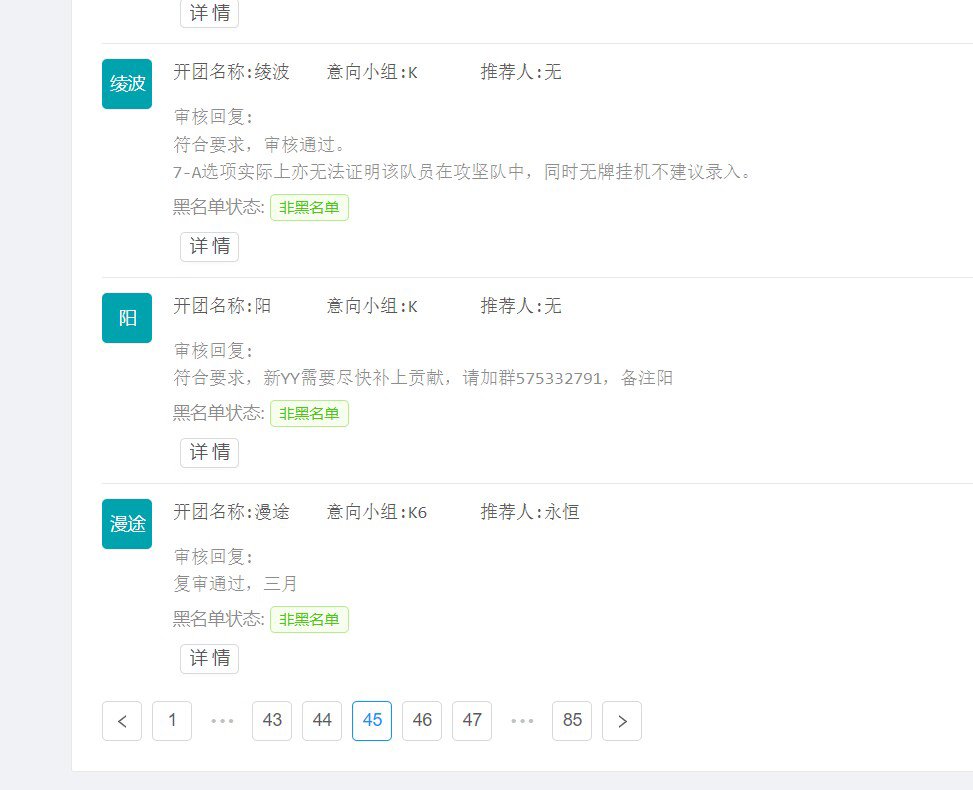This screenshot has height=790, width=973.
Task: Select current page 45
Action: click(x=372, y=721)
